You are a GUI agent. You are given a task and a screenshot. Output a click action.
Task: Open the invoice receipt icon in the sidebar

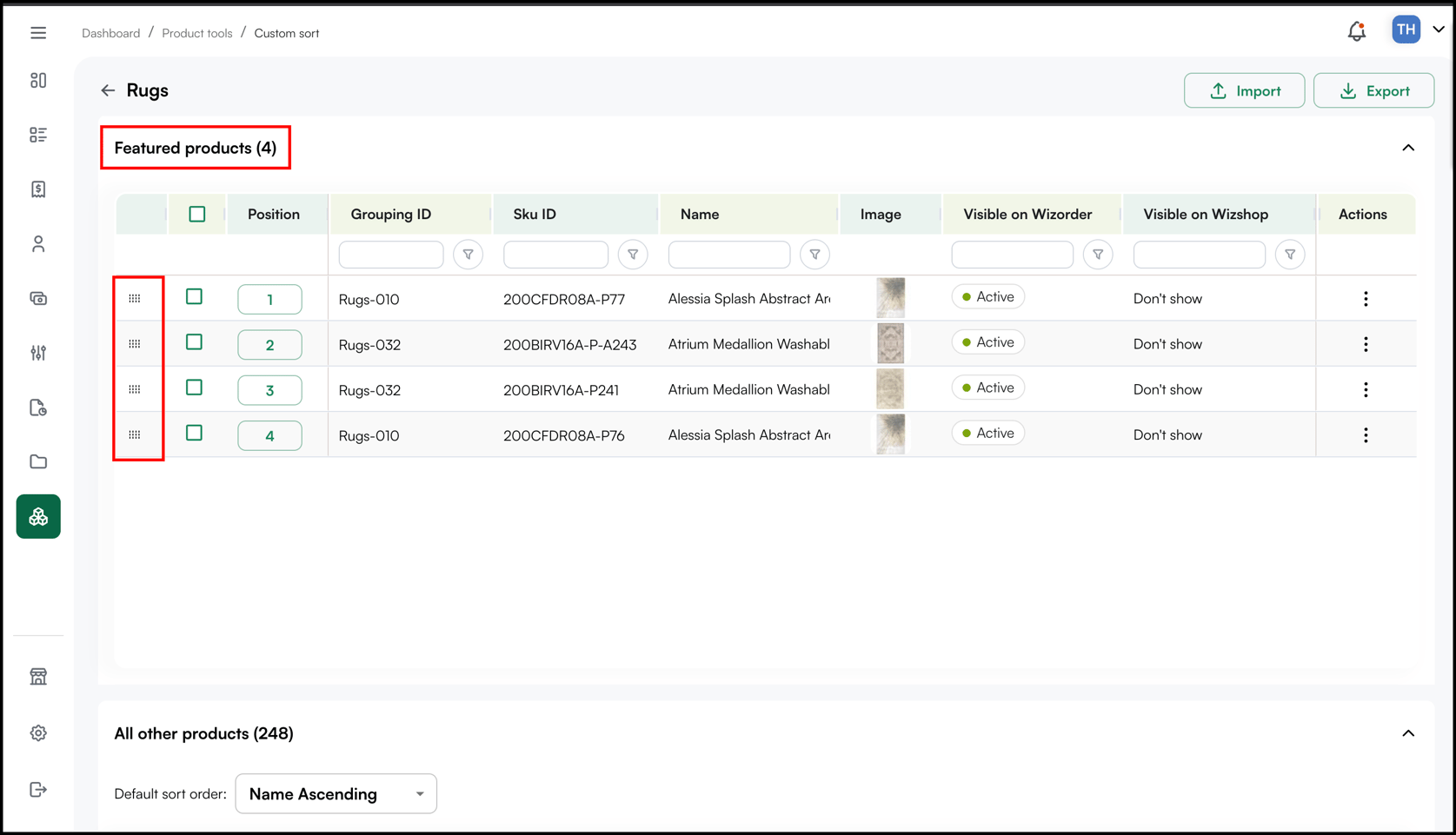(x=38, y=189)
